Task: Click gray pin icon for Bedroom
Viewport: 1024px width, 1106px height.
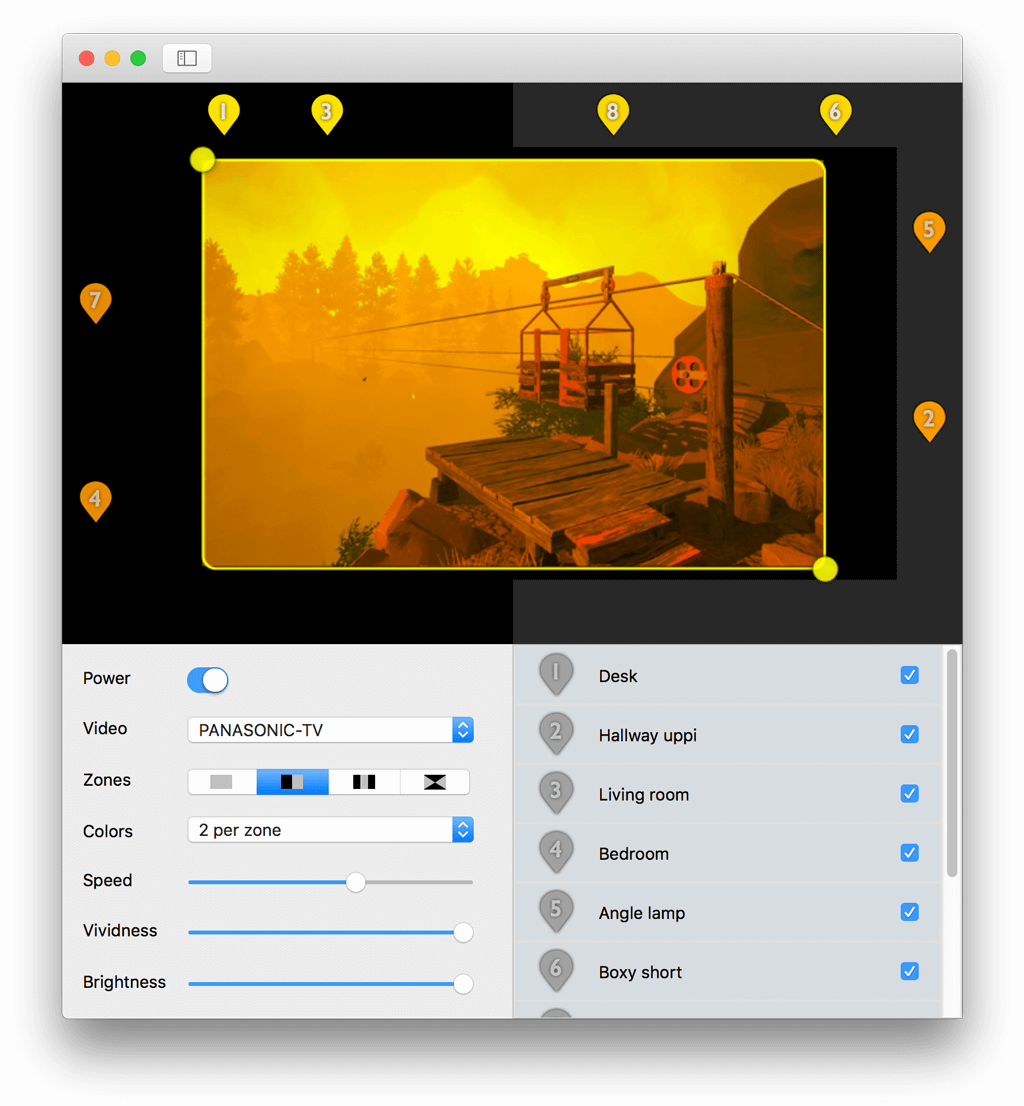Action: 556,852
